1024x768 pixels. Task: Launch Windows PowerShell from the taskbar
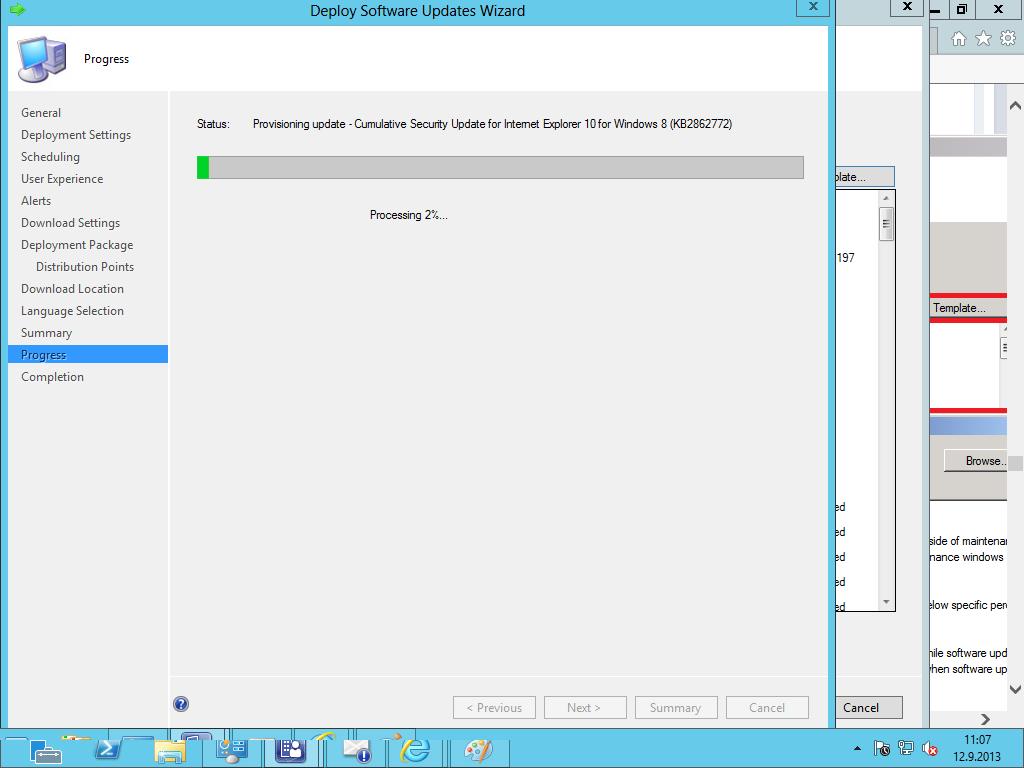[107, 750]
